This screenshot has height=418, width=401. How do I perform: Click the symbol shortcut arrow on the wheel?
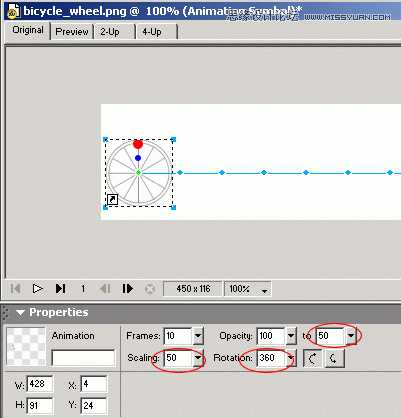pos(112,199)
